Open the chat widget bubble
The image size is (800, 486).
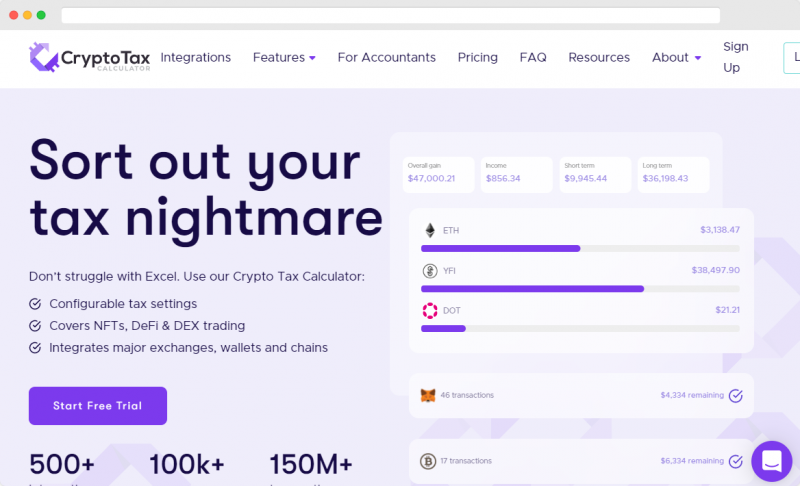tap(771, 461)
